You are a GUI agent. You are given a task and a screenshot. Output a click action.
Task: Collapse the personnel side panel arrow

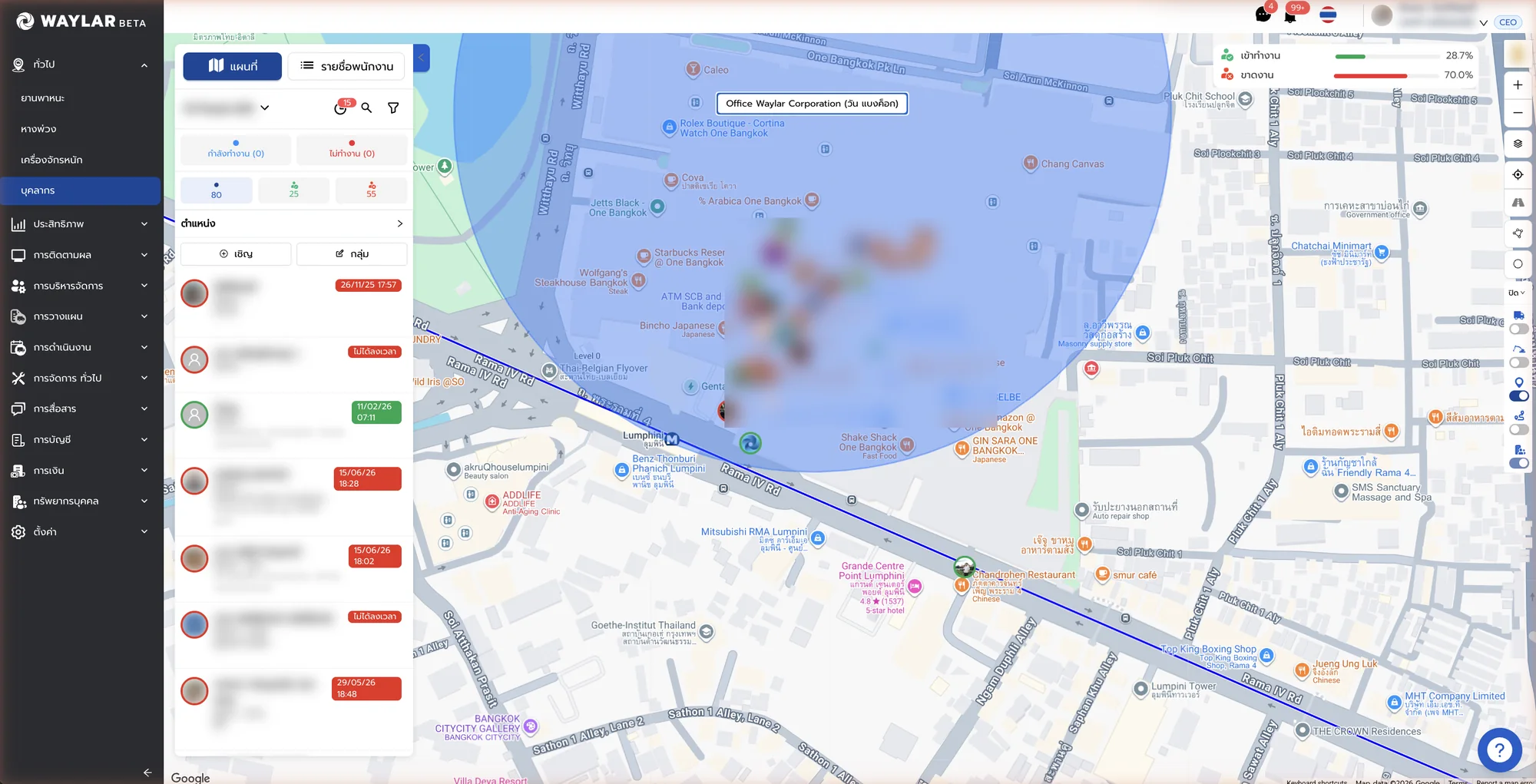[421, 58]
